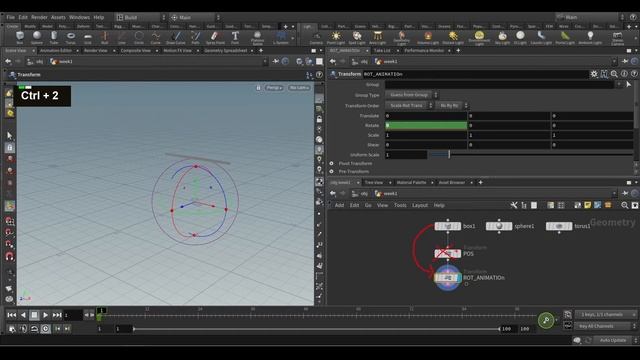640x360 pixels.
Task: Click the animation key button at the timeline end
Action: (x=546, y=320)
